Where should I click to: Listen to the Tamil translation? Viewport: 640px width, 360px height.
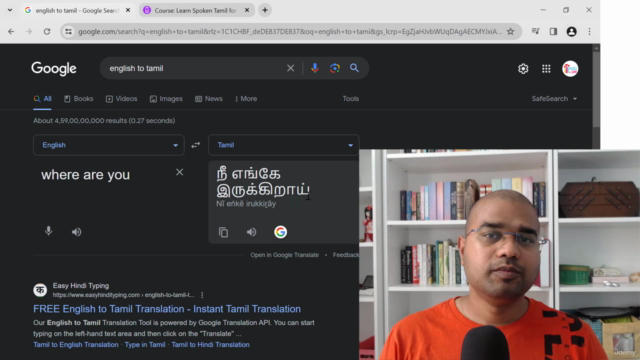pyautogui.click(x=251, y=232)
